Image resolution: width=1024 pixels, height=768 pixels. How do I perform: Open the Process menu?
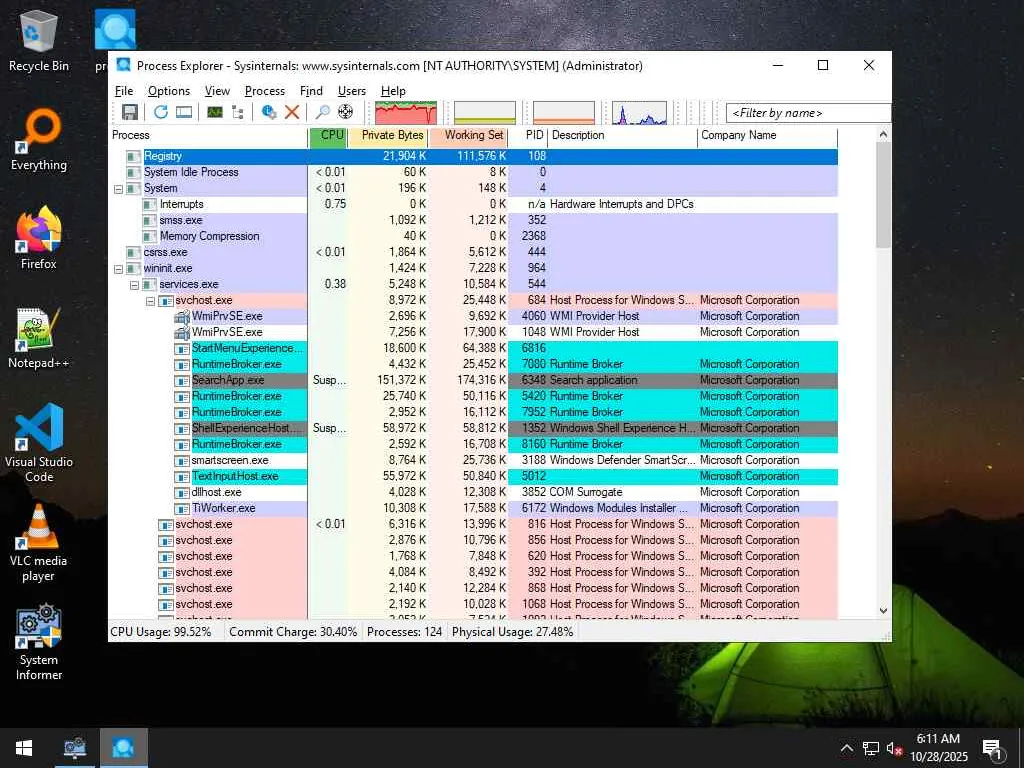click(264, 91)
